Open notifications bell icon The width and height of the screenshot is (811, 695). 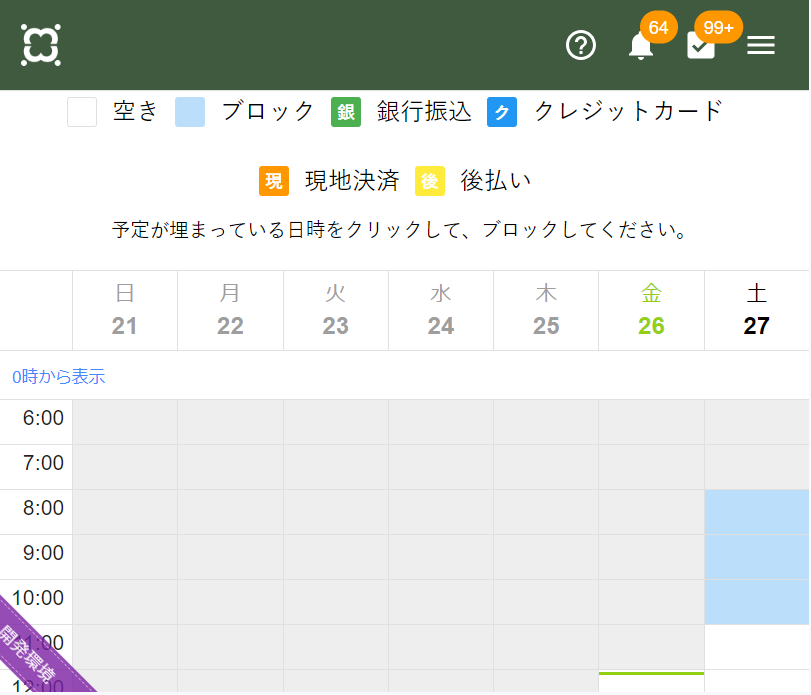(x=641, y=46)
